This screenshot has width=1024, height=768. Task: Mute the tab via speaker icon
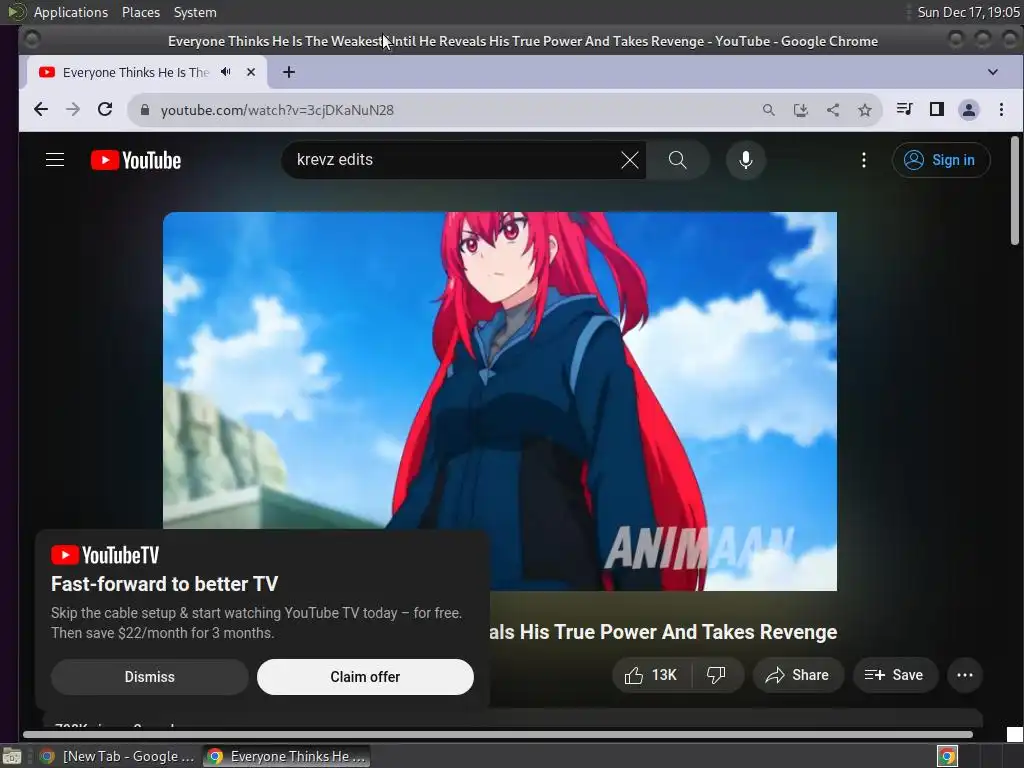click(226, 72)
